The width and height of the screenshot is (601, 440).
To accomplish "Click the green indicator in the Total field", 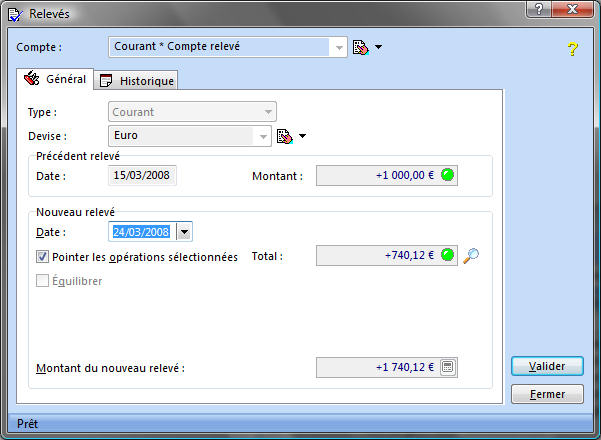I will tap(447, 256).
